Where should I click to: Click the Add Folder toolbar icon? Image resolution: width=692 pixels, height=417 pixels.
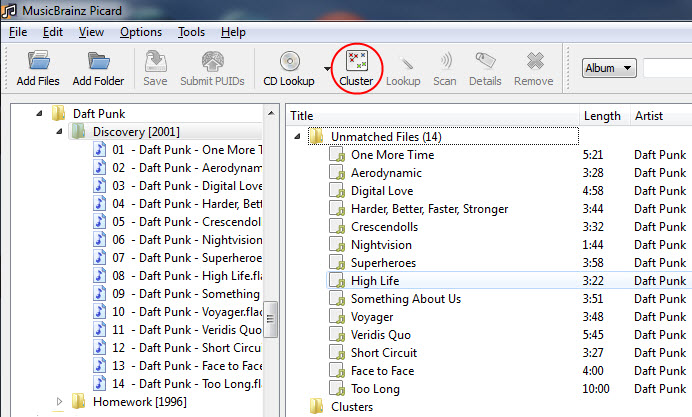98,61
